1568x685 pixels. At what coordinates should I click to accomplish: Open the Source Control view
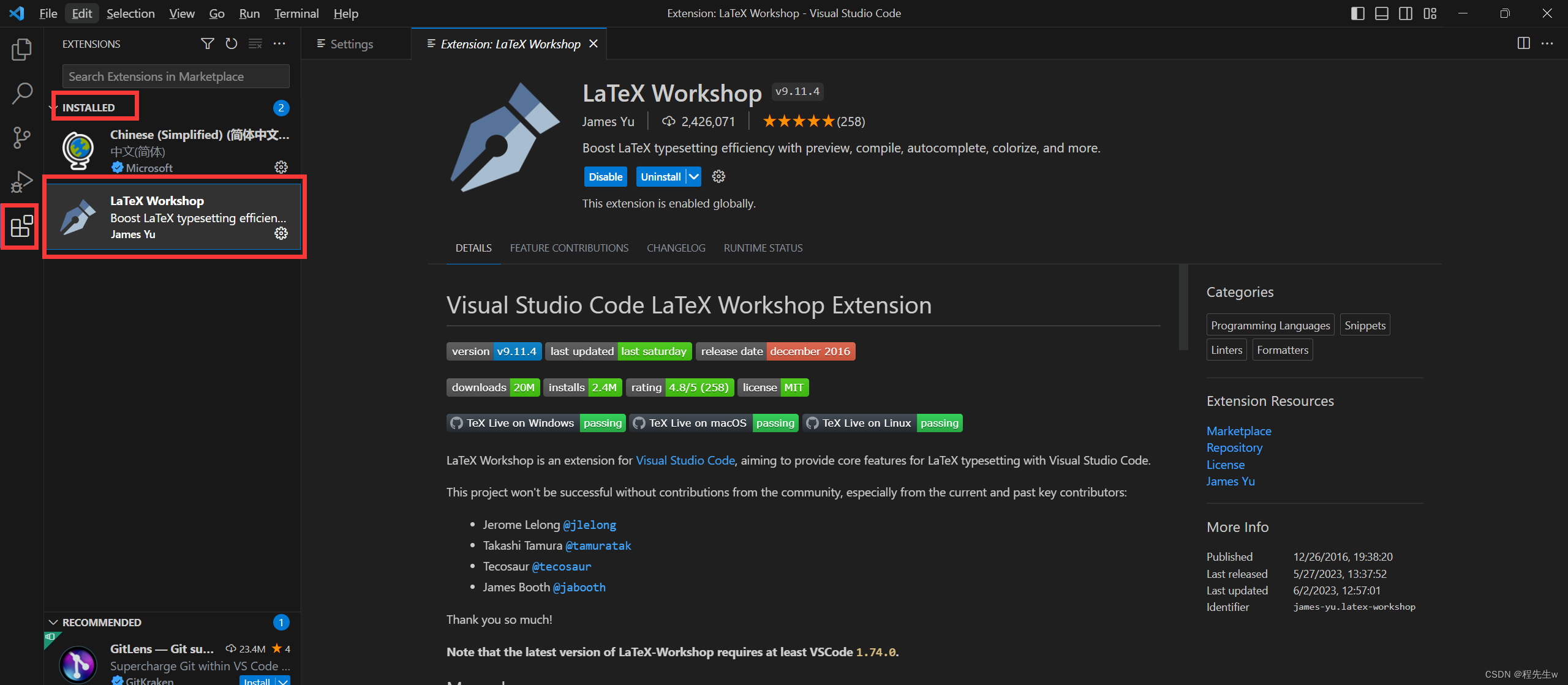[21, 138]
